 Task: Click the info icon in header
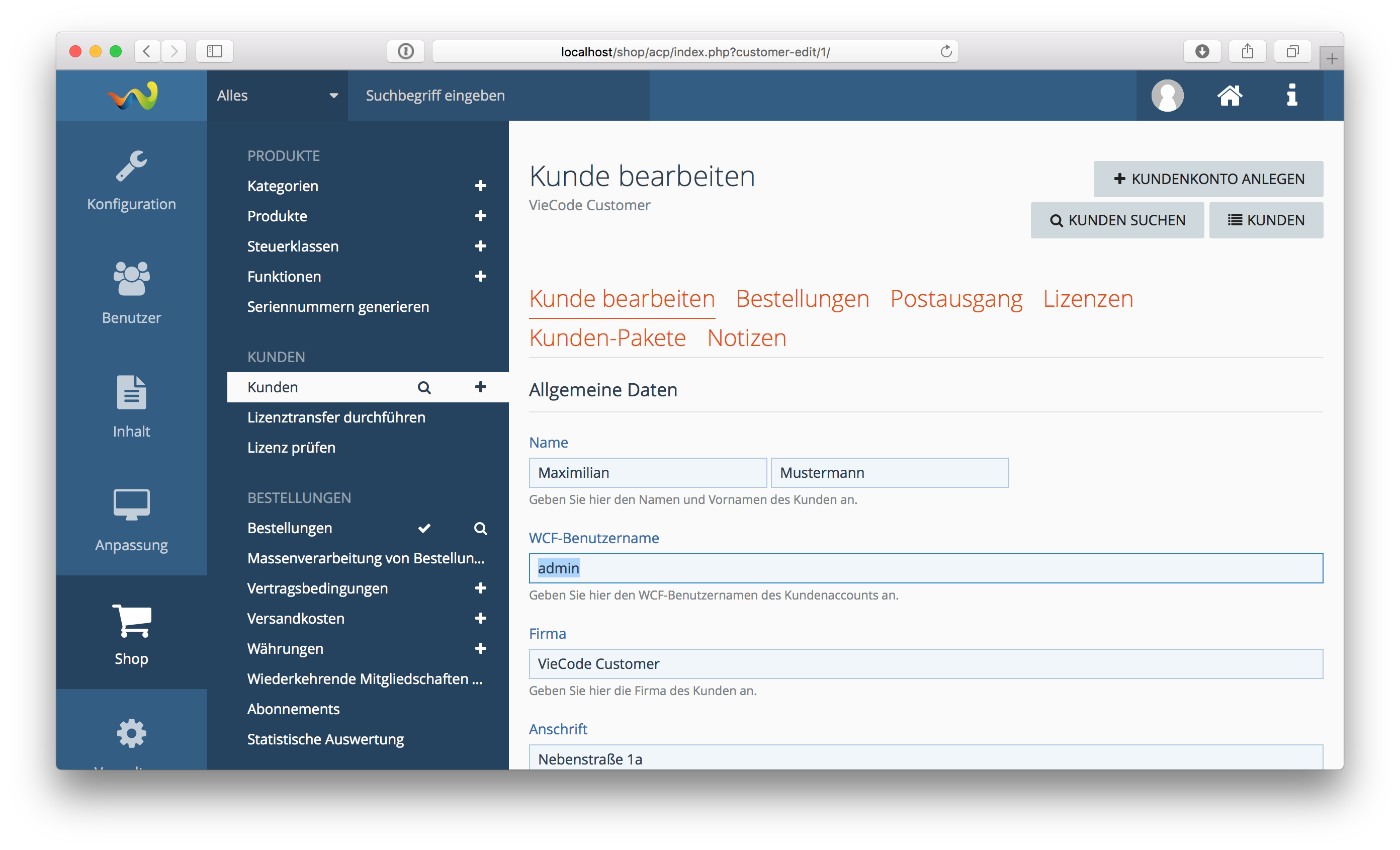(x=1292, y=96)
